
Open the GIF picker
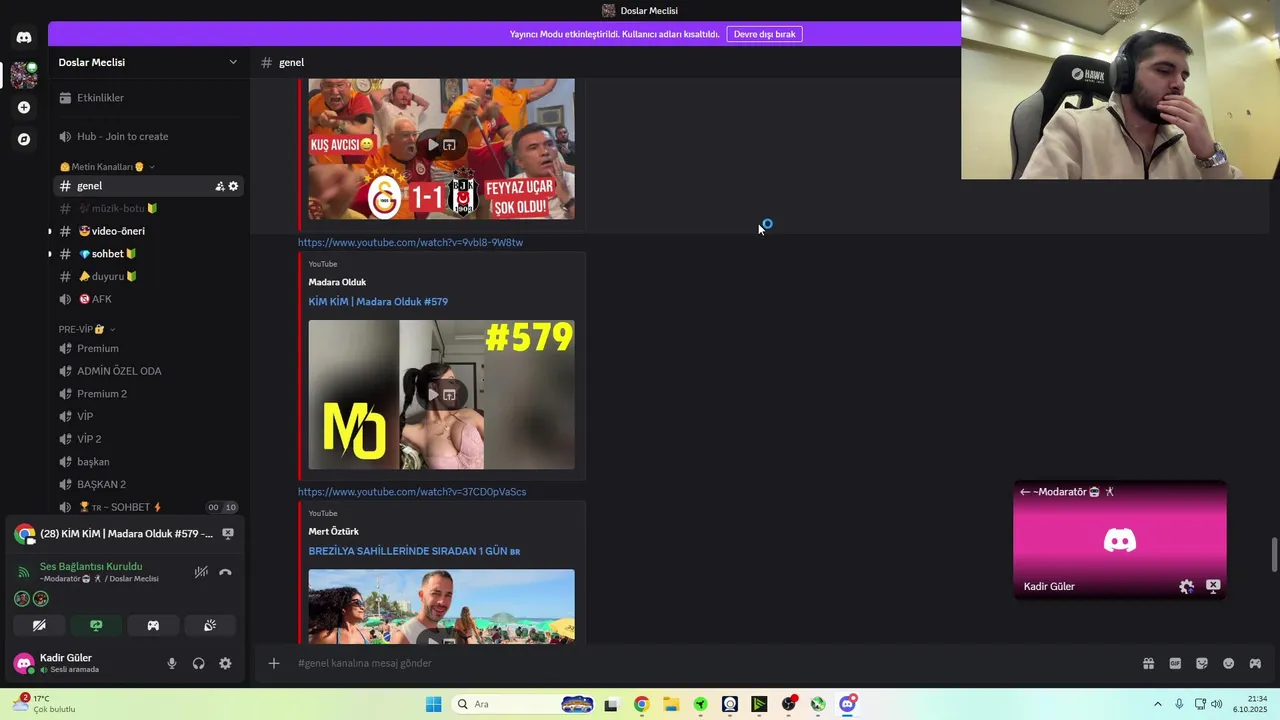tap(1175, 663)
